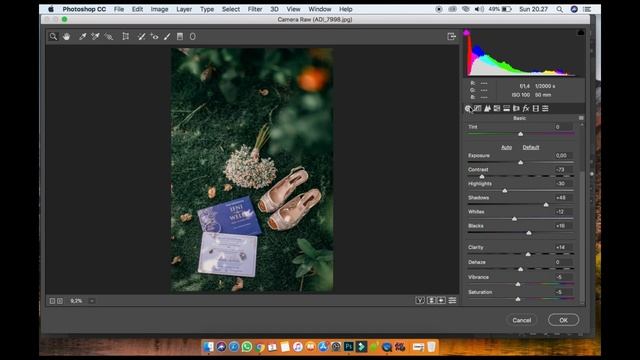
Task: Adjust the Tint slider handle
Action: click(x=520, y=134)
